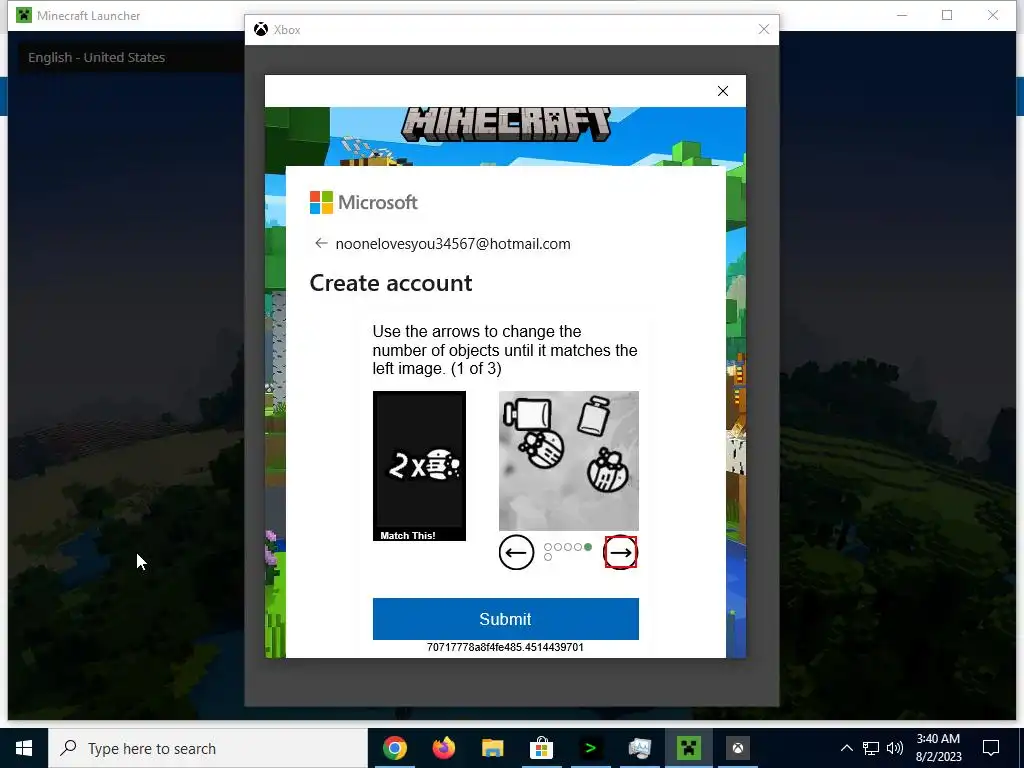Close the Xbox window
The width and height of the screenshot is (1024, 768).
(x=763, y=29)
